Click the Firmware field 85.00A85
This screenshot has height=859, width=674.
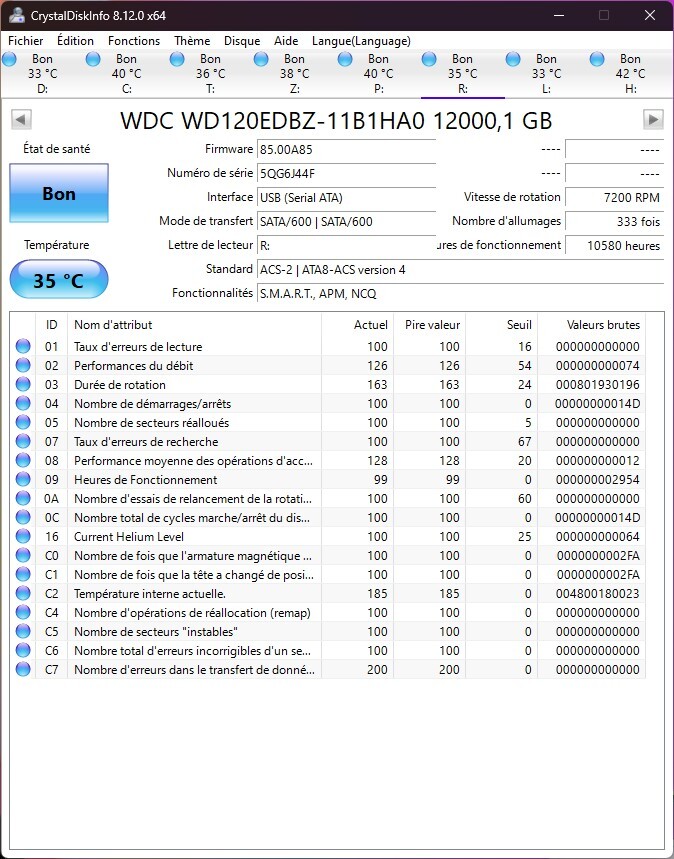point(346,150)
